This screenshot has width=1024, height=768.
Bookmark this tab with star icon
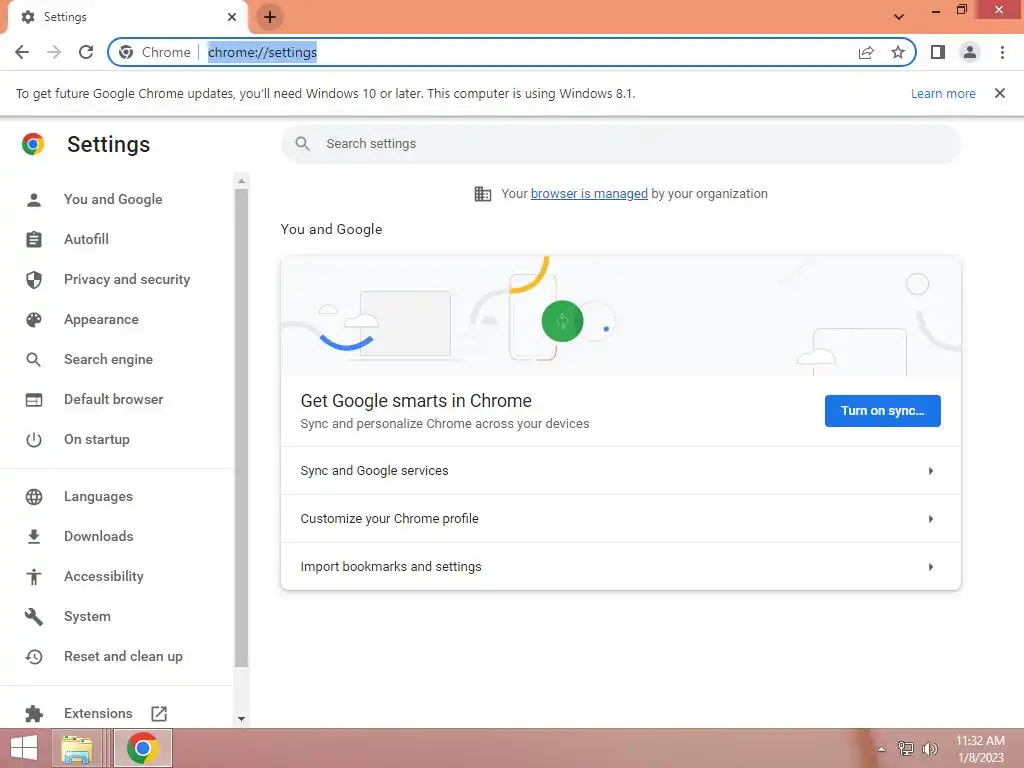[x=898, y=52]
